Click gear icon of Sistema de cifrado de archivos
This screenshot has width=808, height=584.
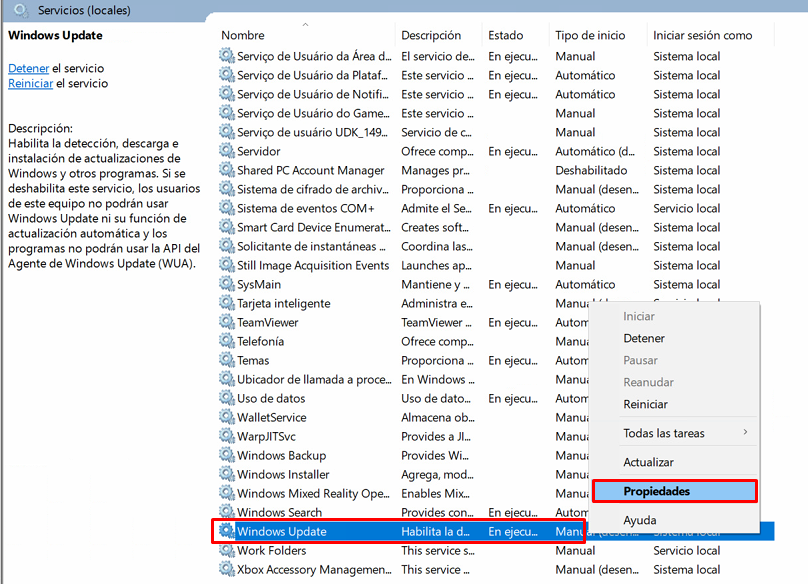click(x=227, y=189)
